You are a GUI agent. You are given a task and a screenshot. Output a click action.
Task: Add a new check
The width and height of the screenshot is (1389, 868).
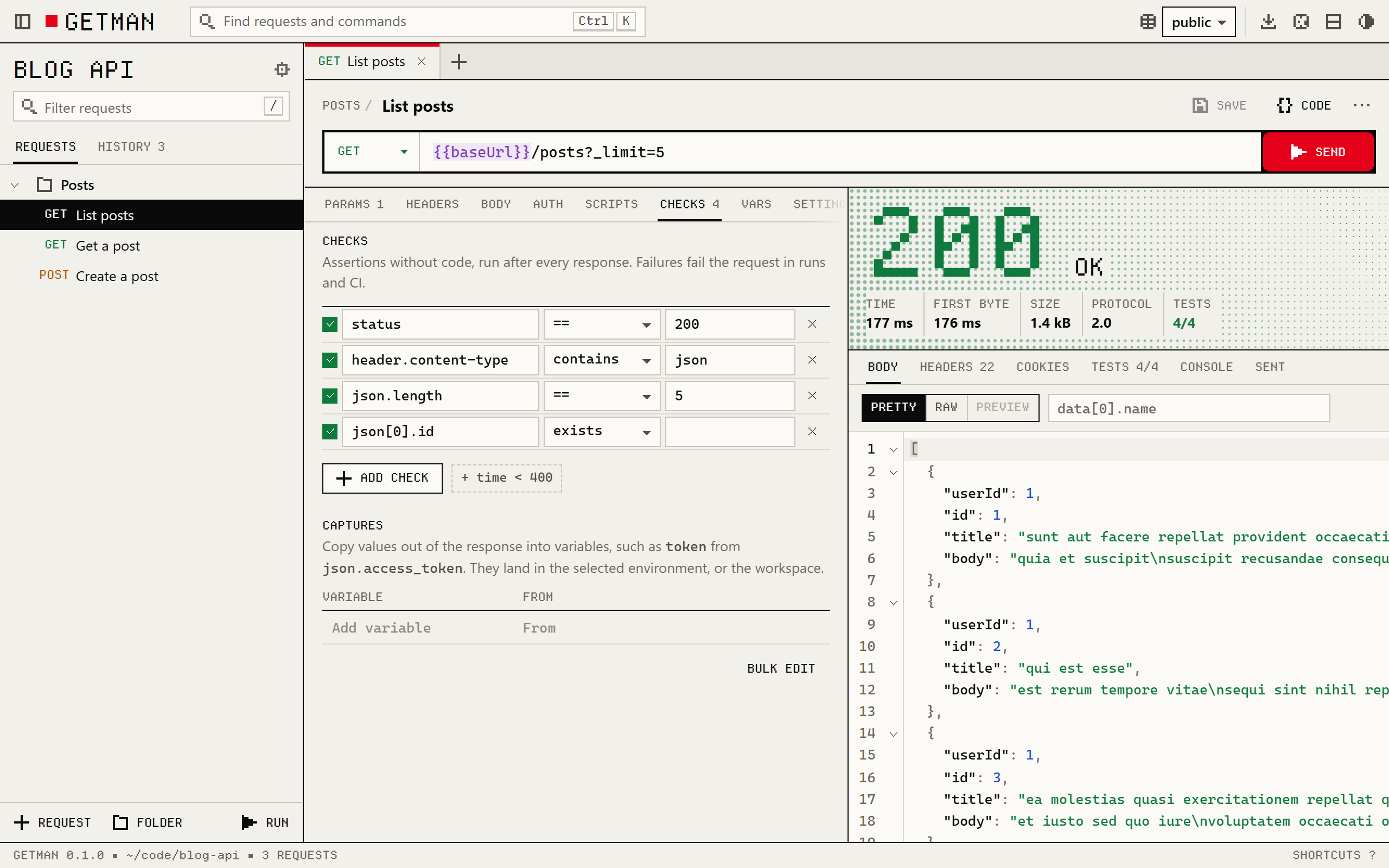(383, 478)
